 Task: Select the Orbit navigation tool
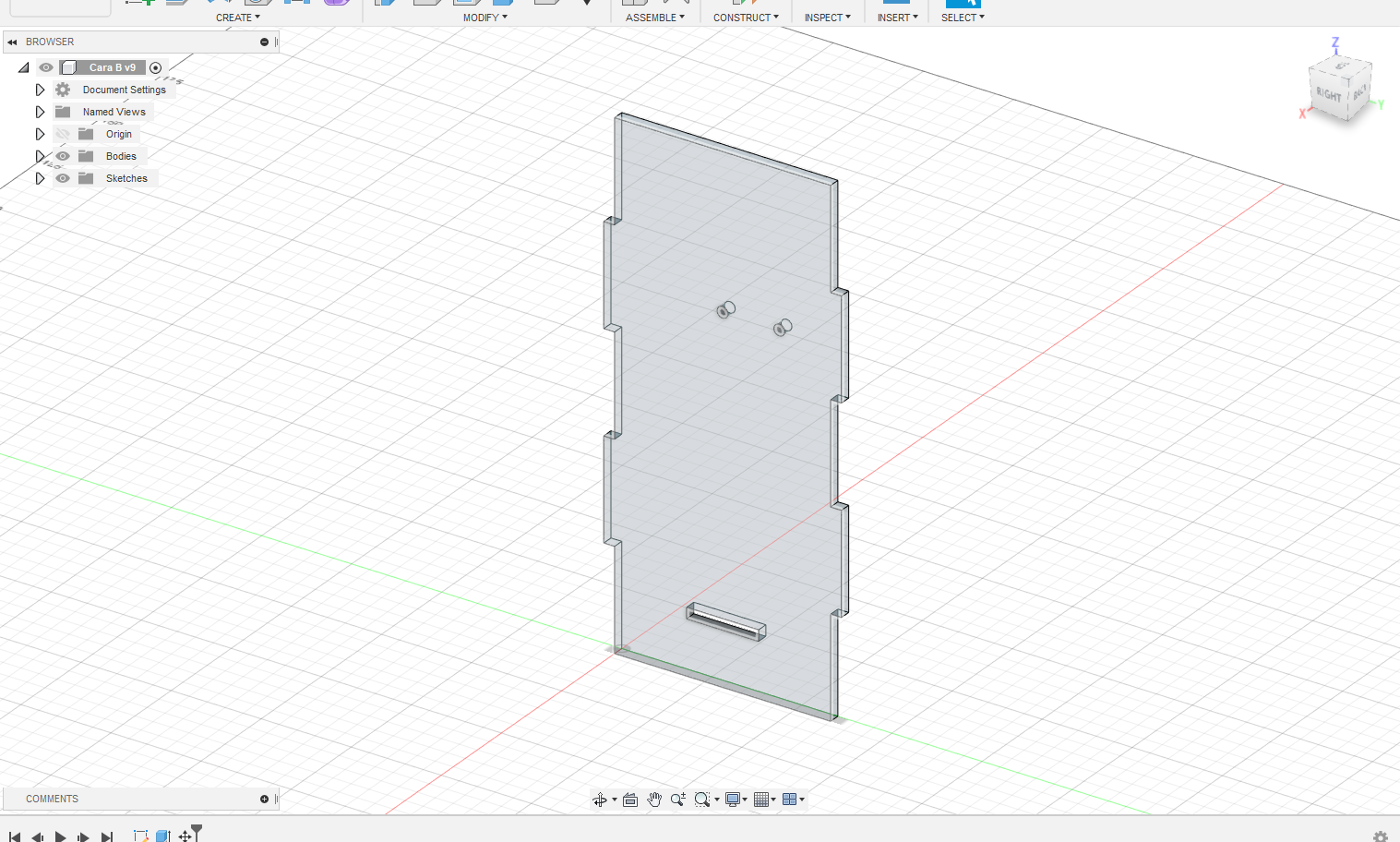point(600,800)
